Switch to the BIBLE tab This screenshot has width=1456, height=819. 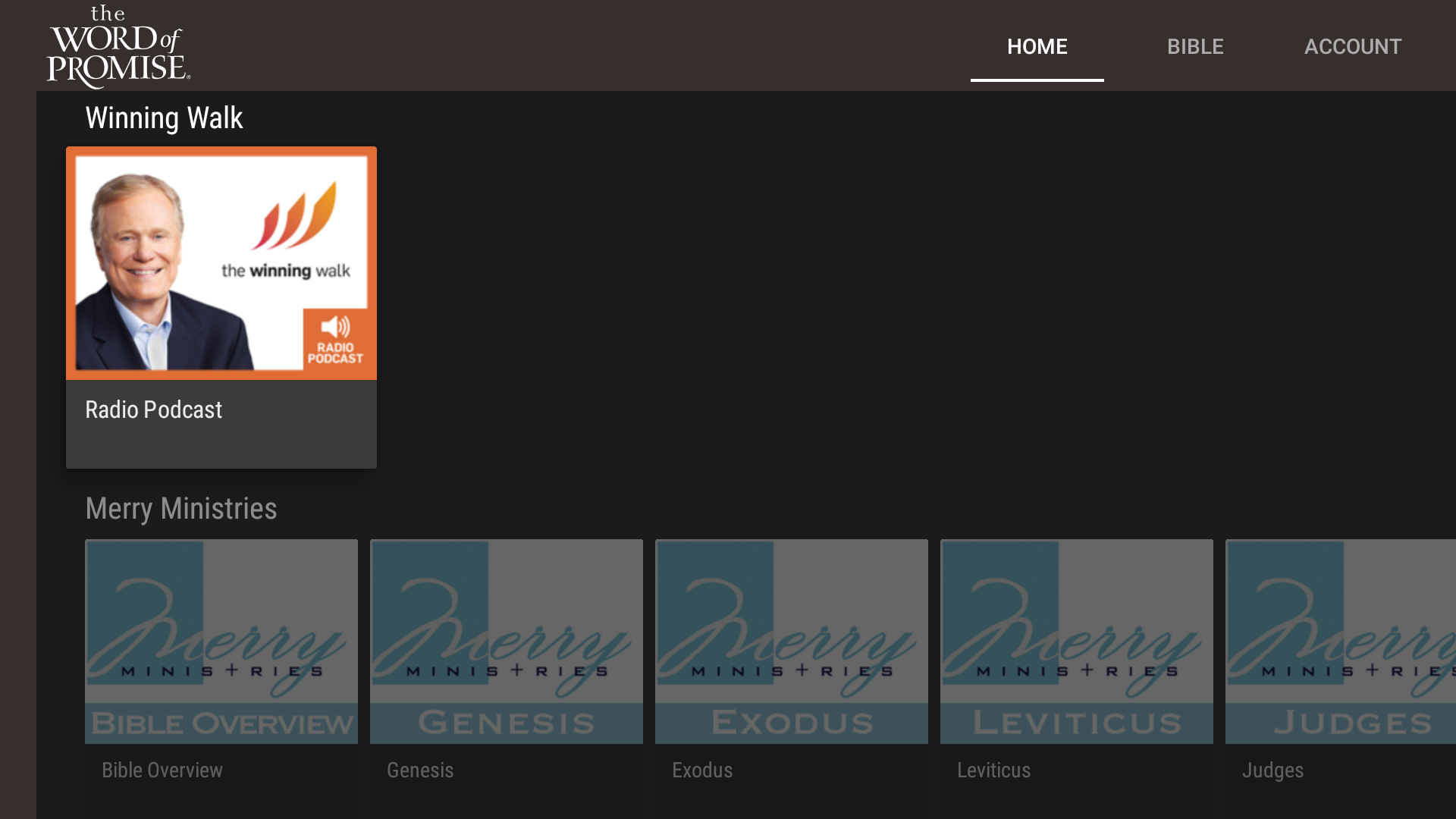tap(1194, 47)
